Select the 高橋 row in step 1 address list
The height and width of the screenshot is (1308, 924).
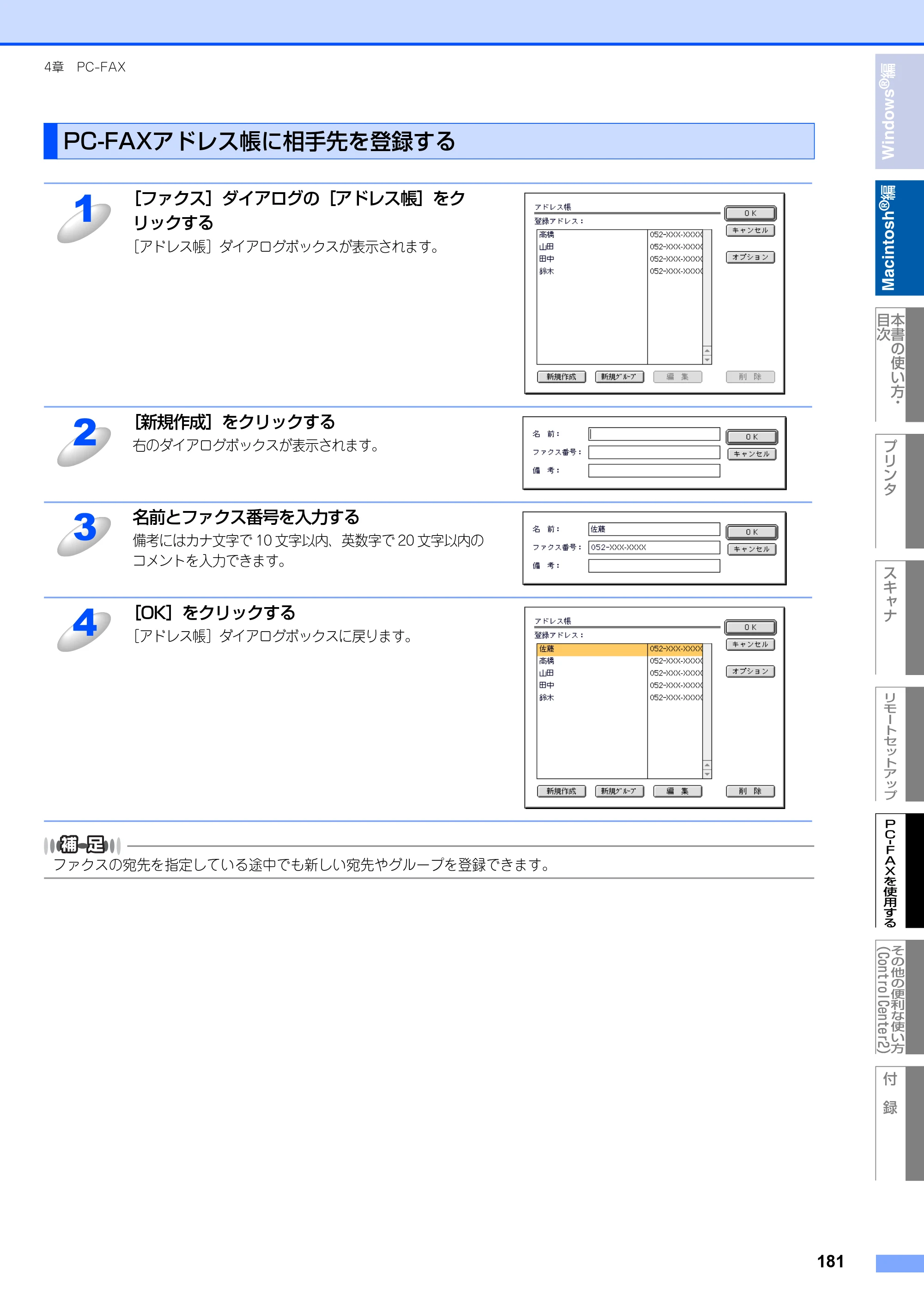pyautogui.click(x=620, y=235)
